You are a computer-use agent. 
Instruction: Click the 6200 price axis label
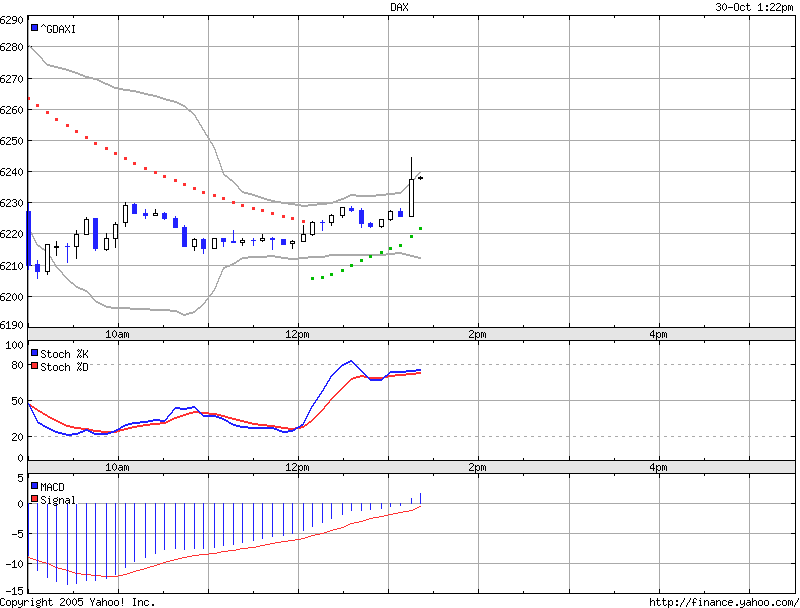pyautogui.click(x=11, y=297)
